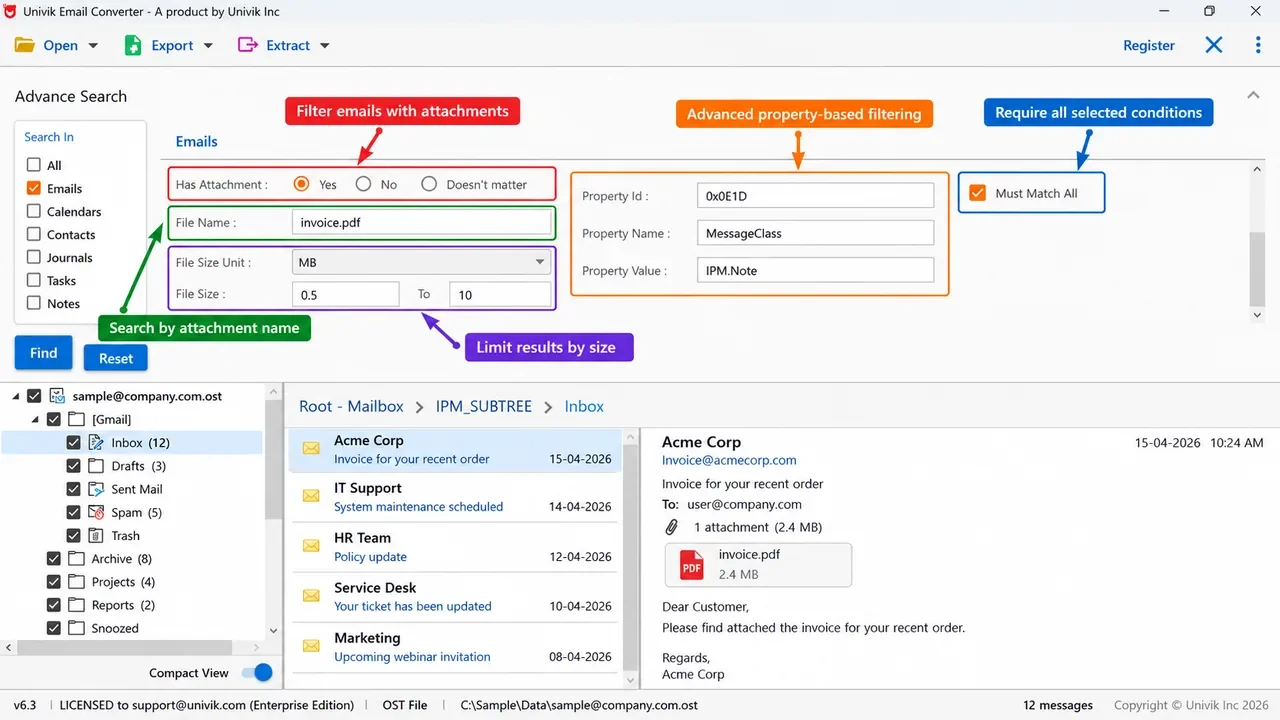Open the three-dot options menu
The height and width of the screenshot is (720, 1280).
point(1258,45)
